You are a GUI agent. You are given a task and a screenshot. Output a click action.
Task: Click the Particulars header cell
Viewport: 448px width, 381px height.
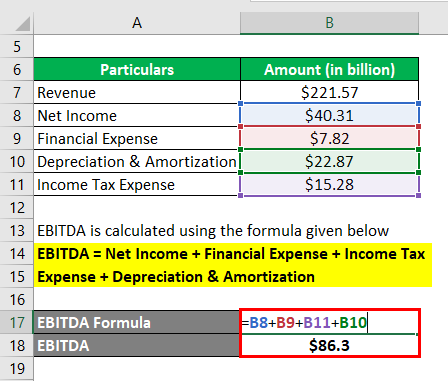137,69
